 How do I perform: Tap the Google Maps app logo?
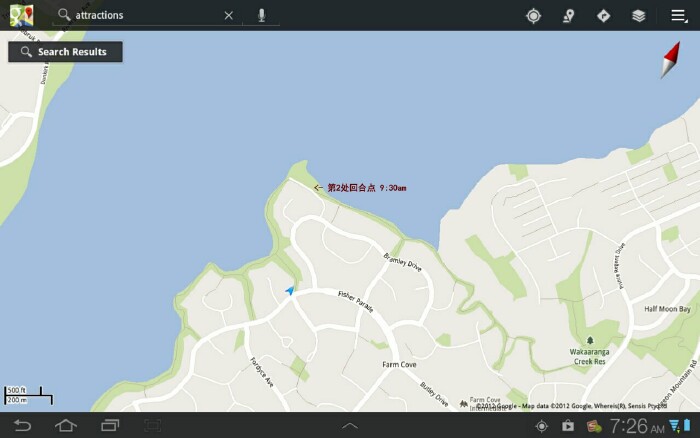[22, 16]
